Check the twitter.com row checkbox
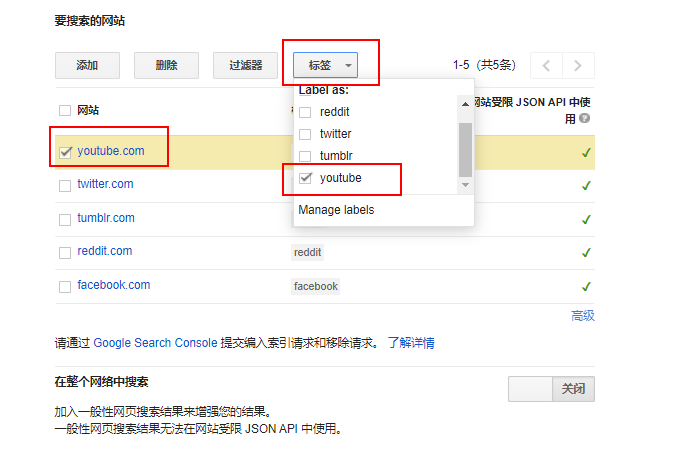Viewport: 698px width, 453px height. pos(65,186)
